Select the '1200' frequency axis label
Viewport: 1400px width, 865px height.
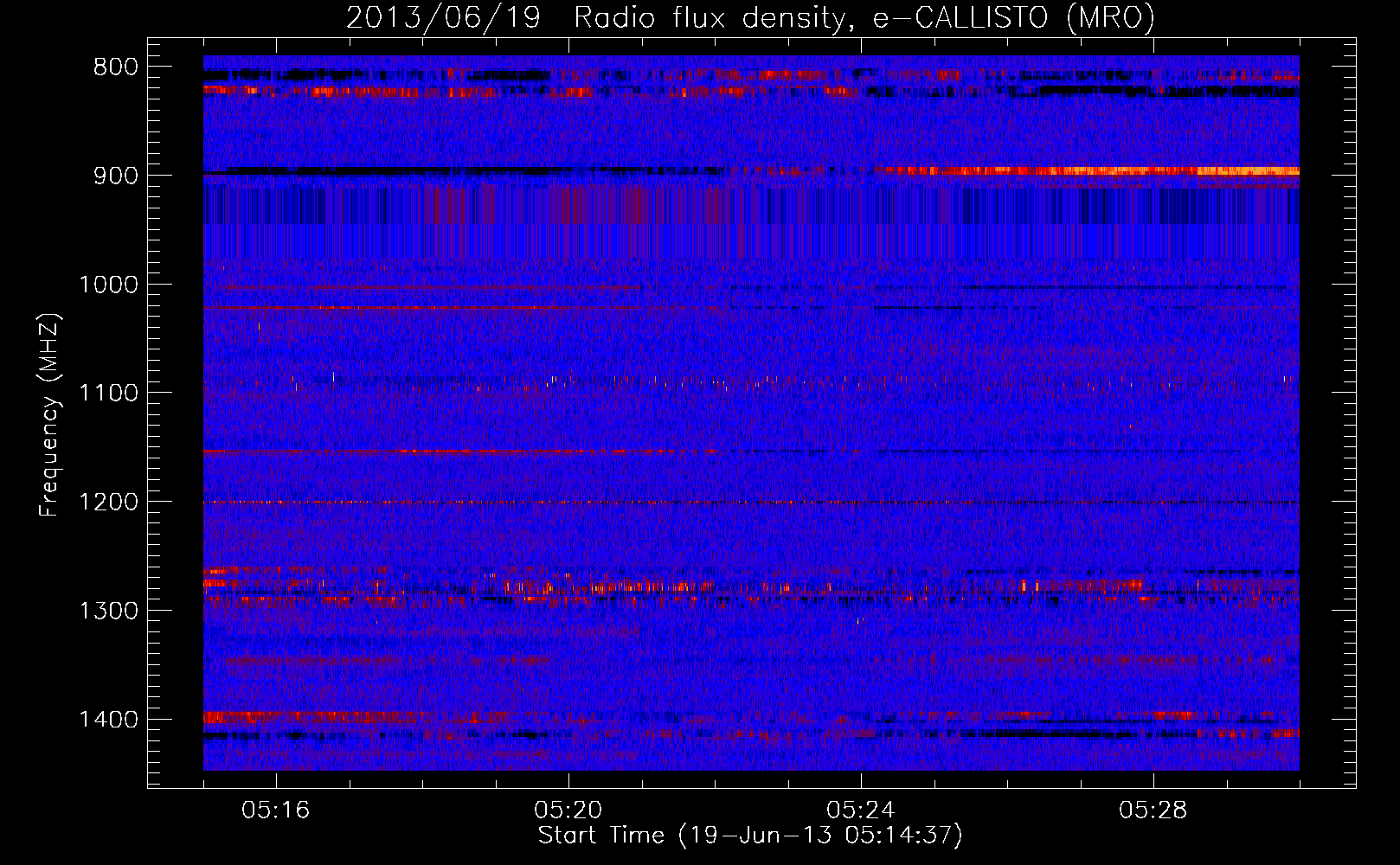(x=109, y=503)
